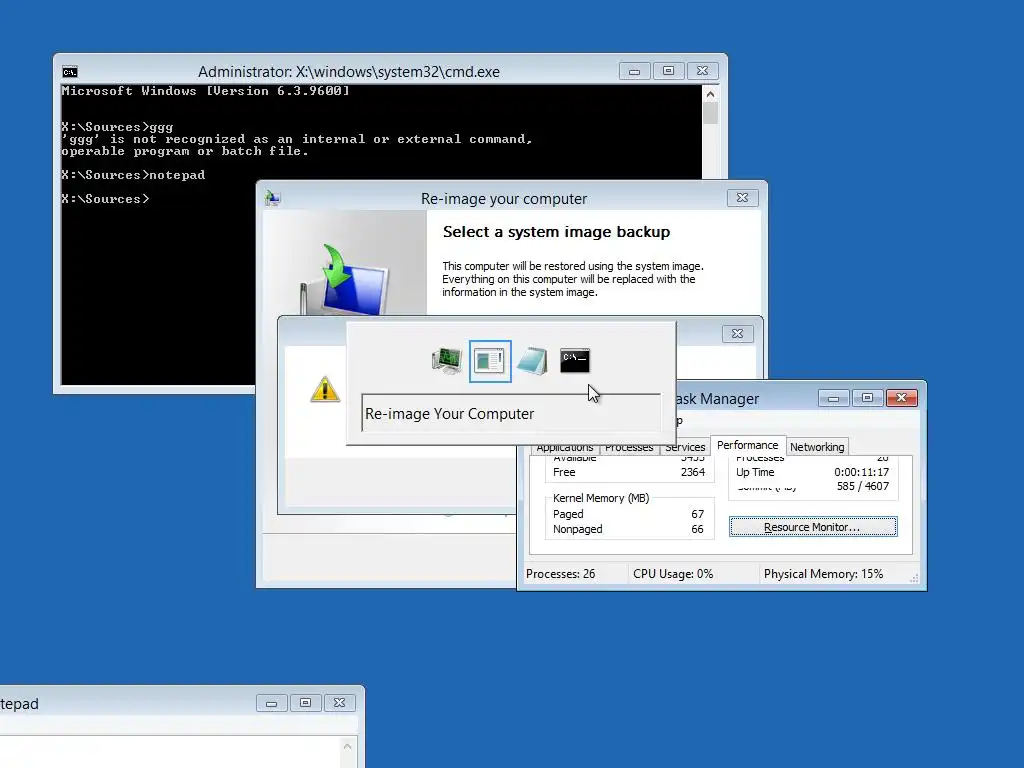This screenshot has height=768, width=1024.
Task: Click the 'X:\Sources>notepad' command line
Action: (x=133, y=175)
